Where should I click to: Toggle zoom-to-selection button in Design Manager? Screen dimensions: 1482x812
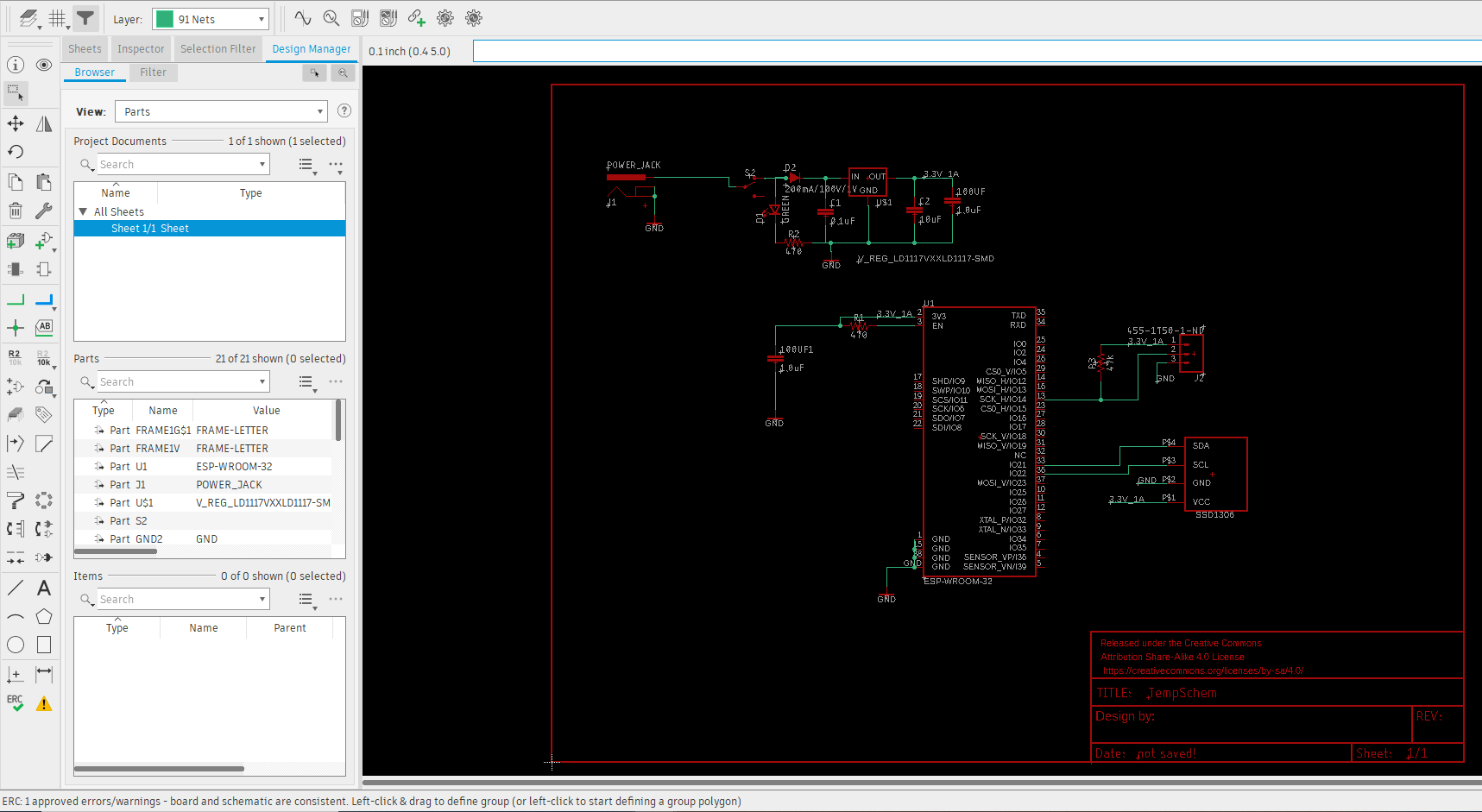(x=343, y=72)
